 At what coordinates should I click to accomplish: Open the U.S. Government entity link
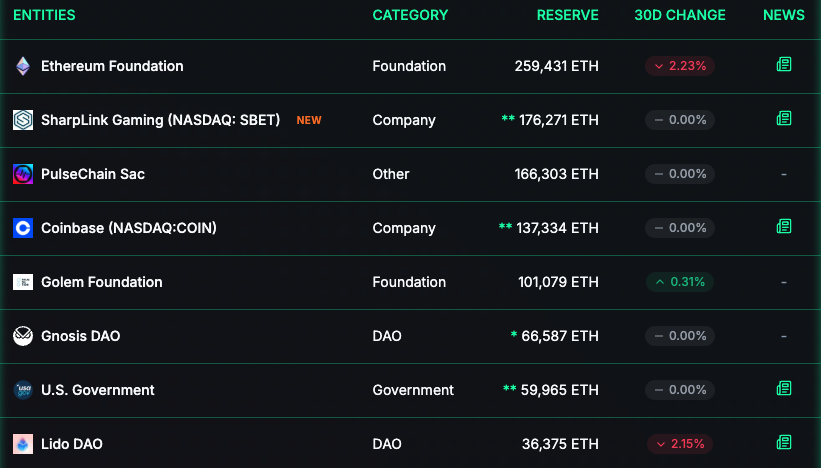coord(97,390)
